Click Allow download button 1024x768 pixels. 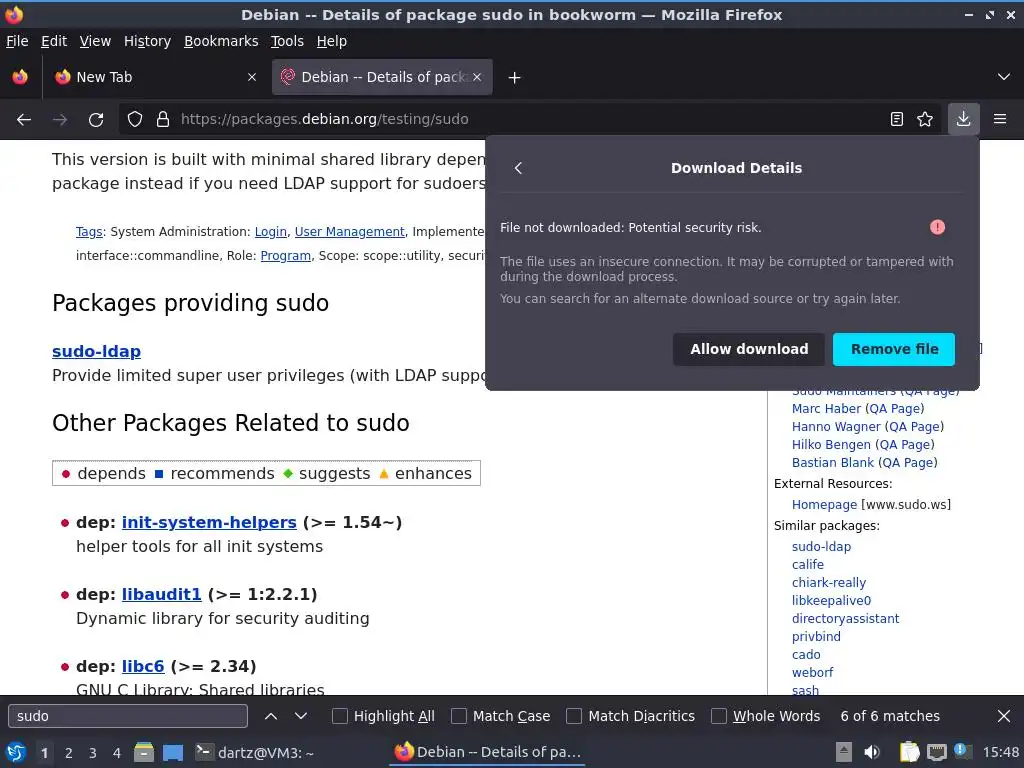click(749, 349)
